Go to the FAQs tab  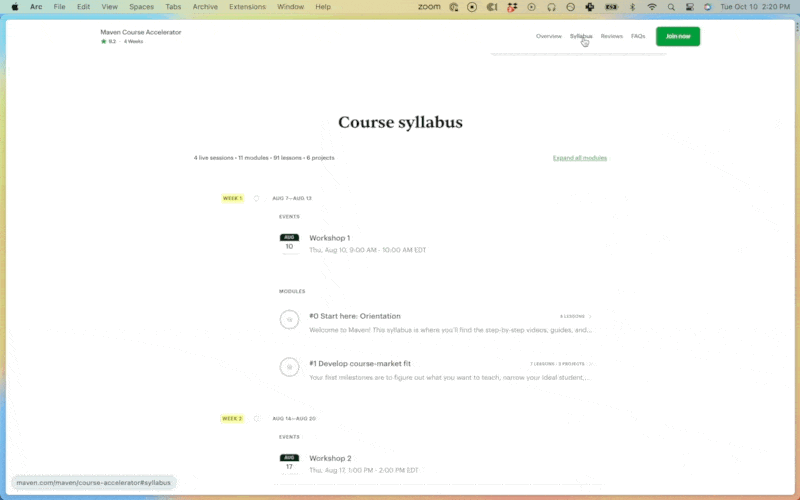(638, 36)
